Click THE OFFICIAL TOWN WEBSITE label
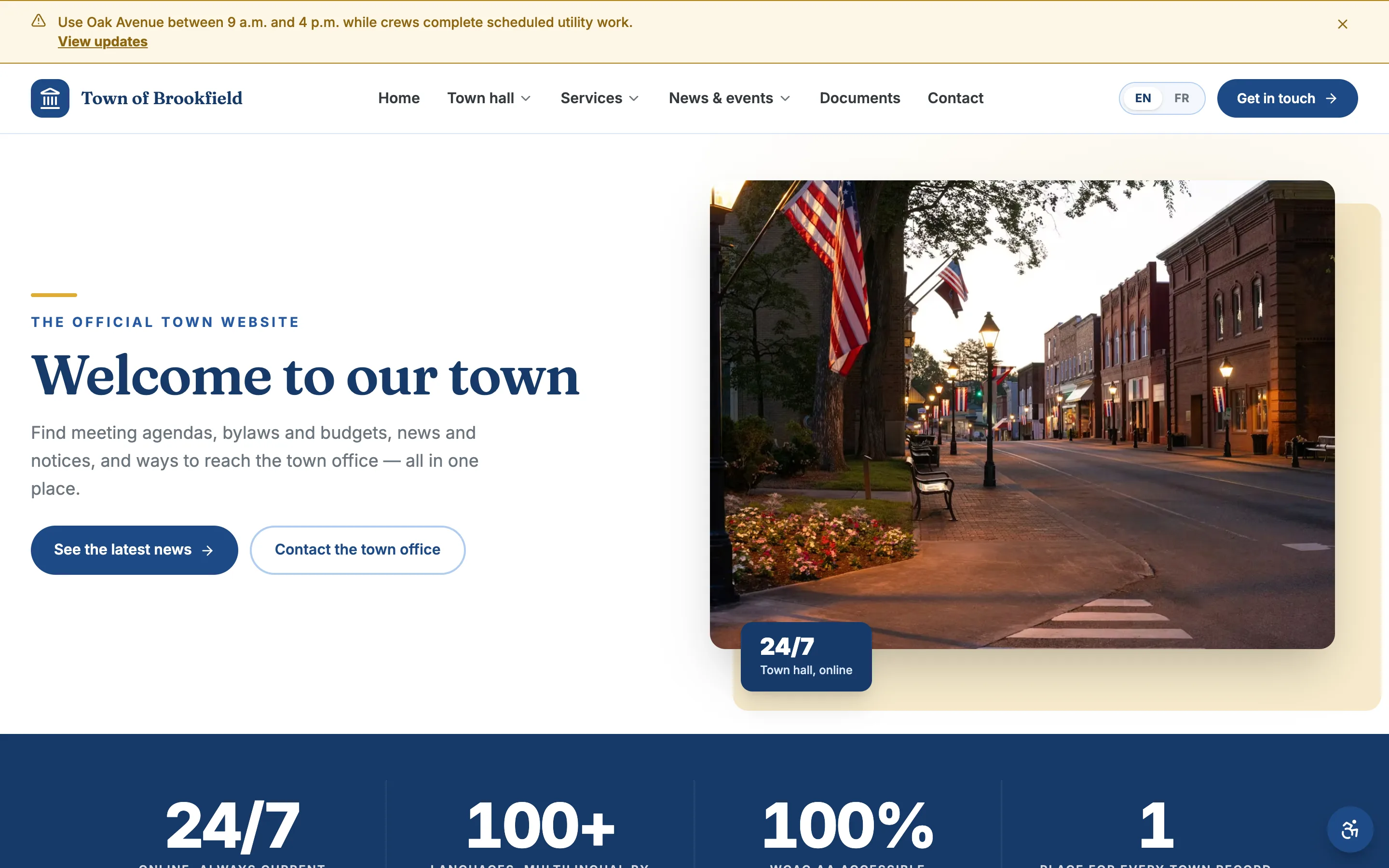This screenshot has width=1389, height=868. click(x=165, y=322)
